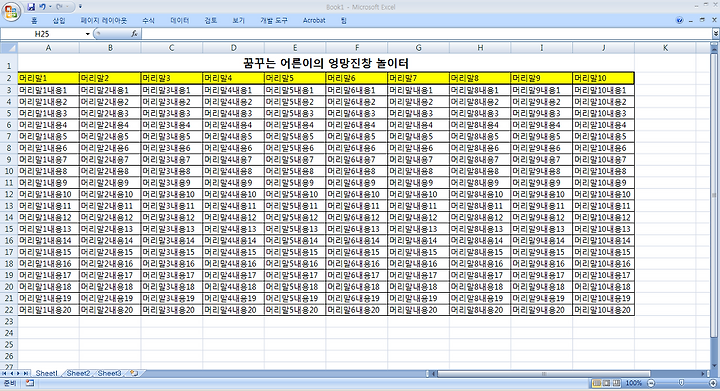Screen dimensions: 720x391
Task: Switch to Page Break Preview in status bar
Action: click(x=616, y=383)
